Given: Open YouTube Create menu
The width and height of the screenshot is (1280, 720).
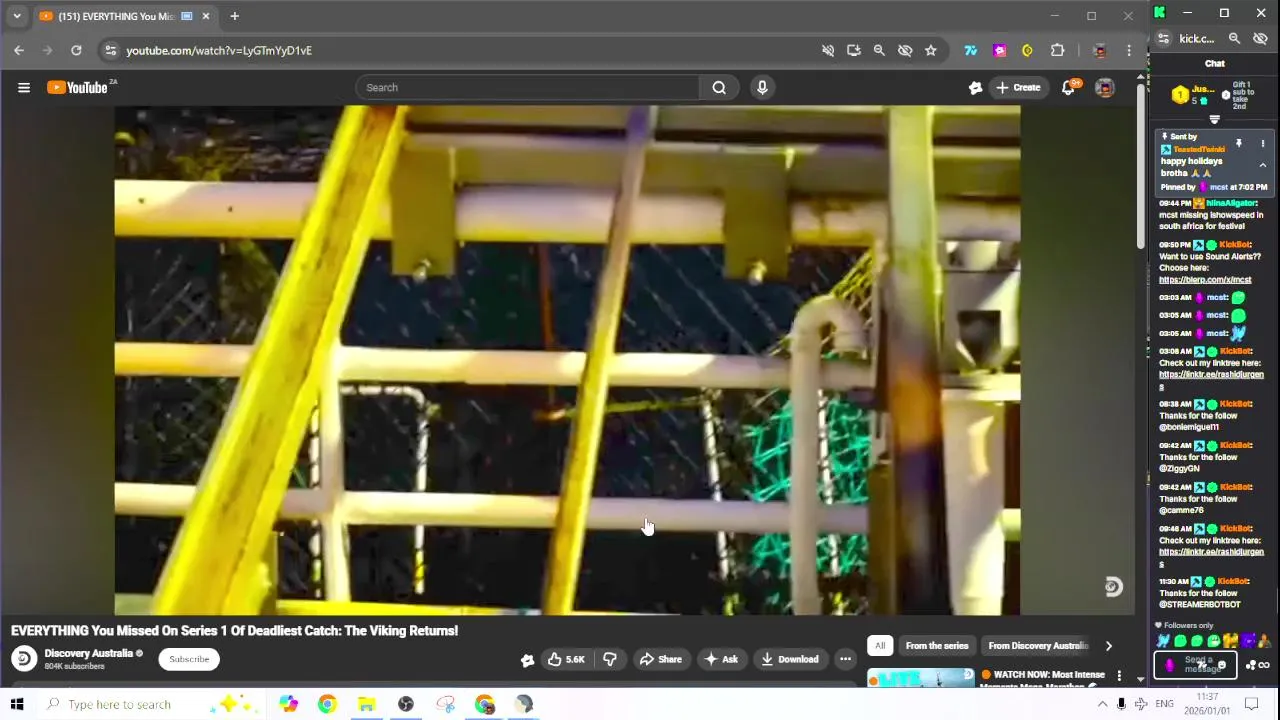Looking at the screenshot, I should coord(1018,87).
